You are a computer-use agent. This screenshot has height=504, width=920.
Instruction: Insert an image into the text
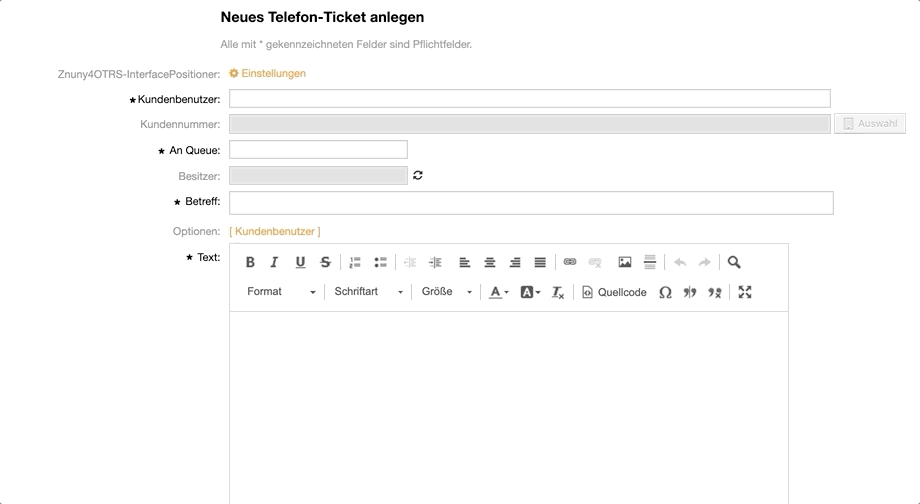point(625,262)
